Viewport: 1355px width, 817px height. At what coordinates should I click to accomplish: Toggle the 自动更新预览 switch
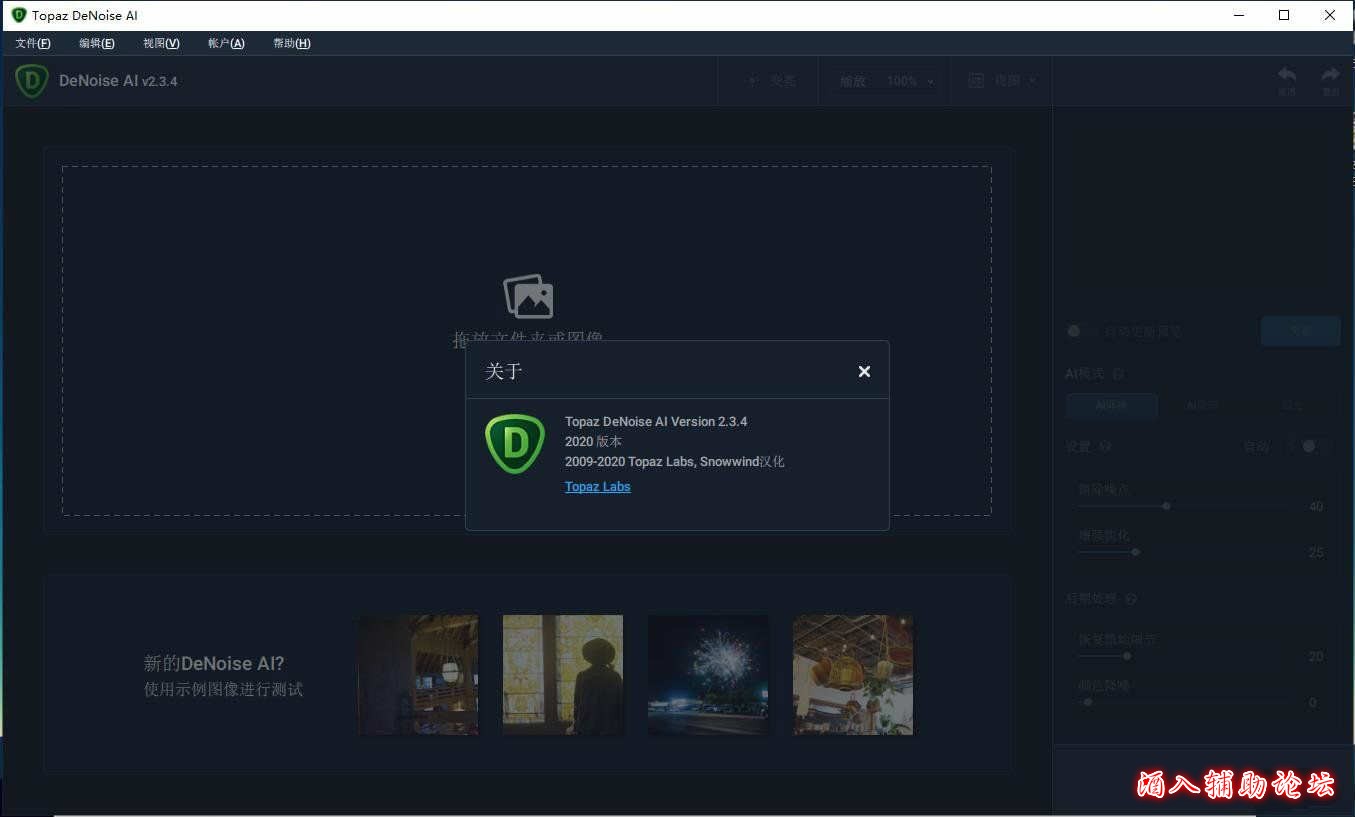[x=1074, y=331]
